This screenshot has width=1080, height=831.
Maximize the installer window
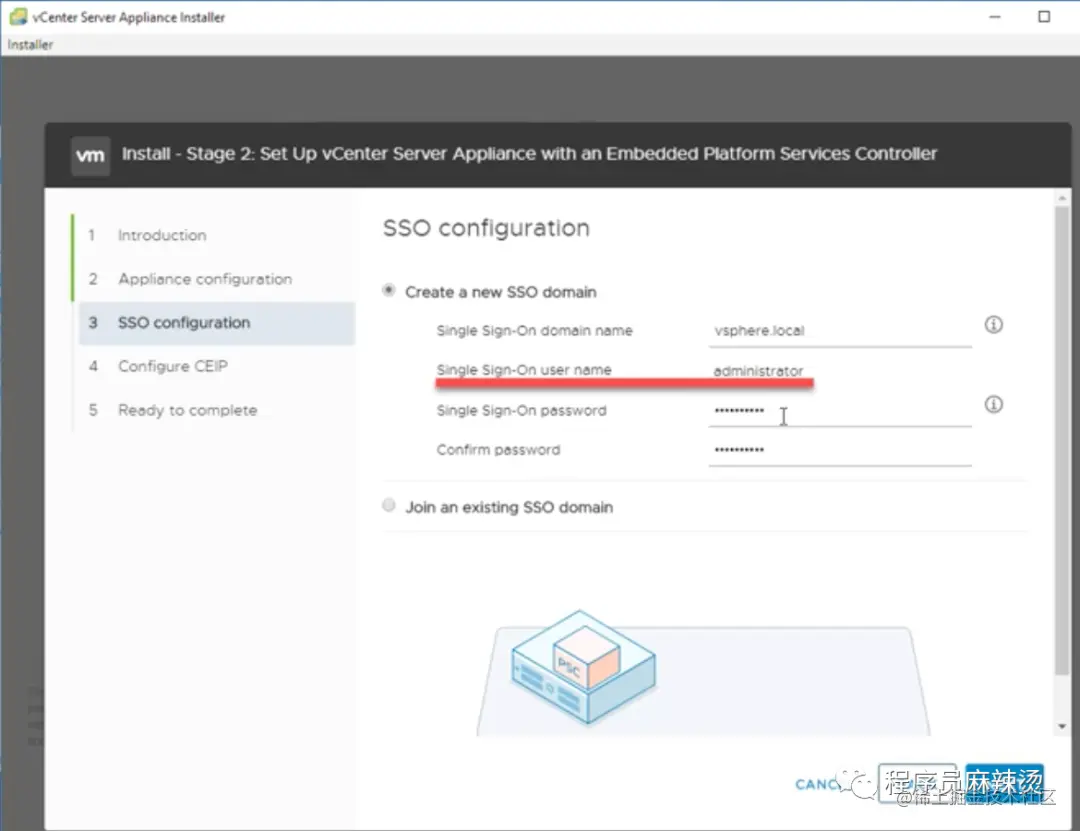[x=1044, y=17]
